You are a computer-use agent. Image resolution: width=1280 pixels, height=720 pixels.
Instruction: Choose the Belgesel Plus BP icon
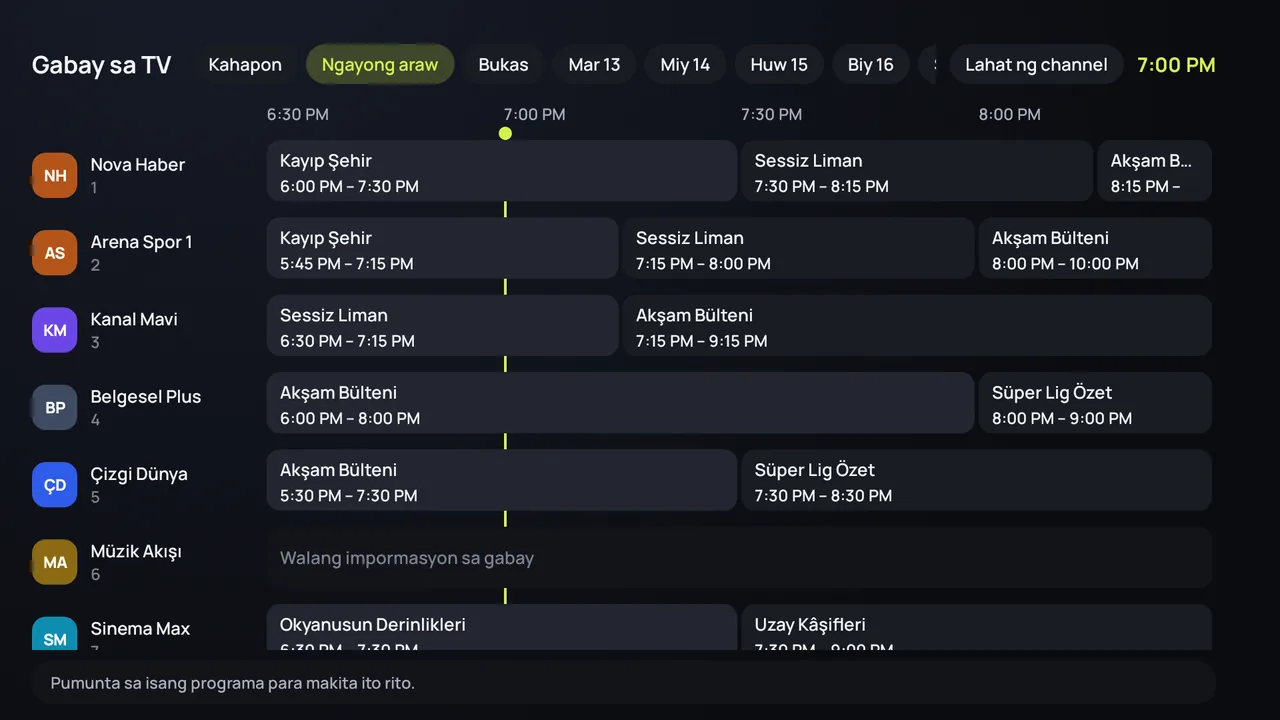pyautogui.click(x=54, y=407)
